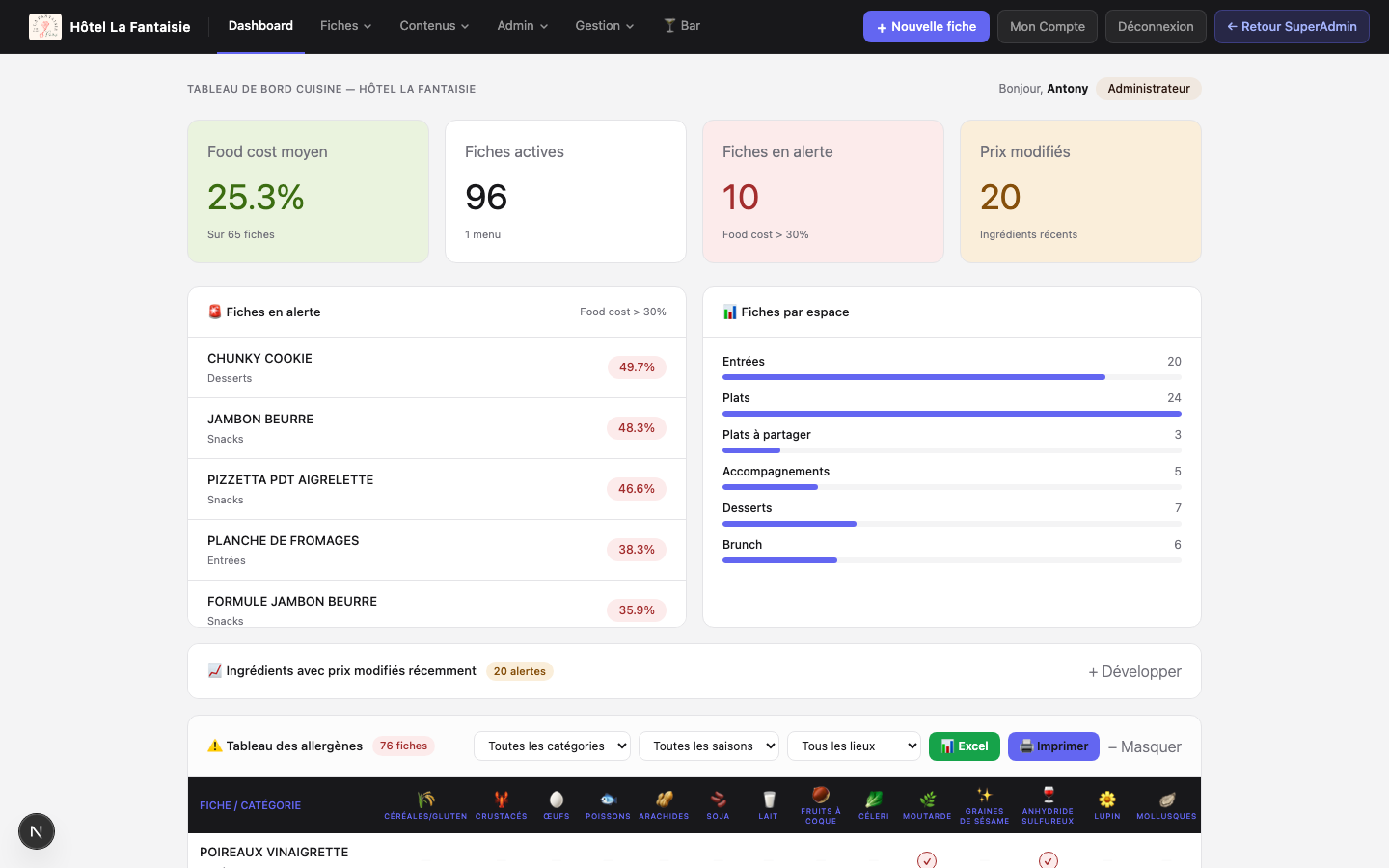This screenshot has width=1389, height=868.
Task: Click Anhydride sulfureux checkmark for Poireaux Vinaigrette
Action: click(x=1049, y=859)
